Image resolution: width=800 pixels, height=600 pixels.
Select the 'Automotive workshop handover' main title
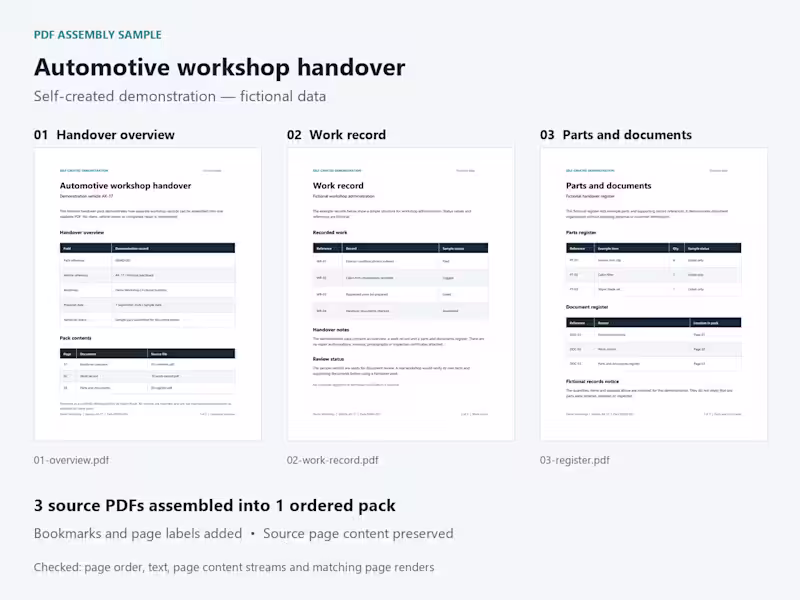click(219, 67)
